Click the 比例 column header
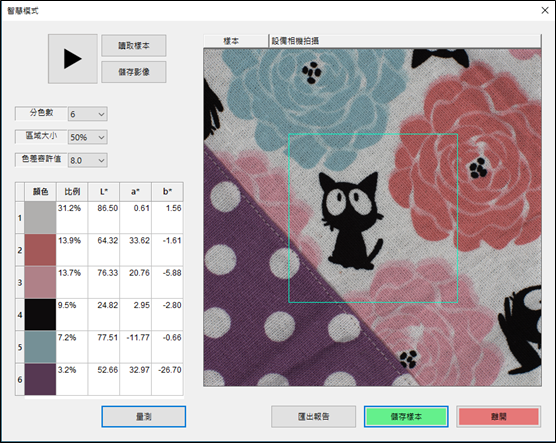 coord(72,192)
